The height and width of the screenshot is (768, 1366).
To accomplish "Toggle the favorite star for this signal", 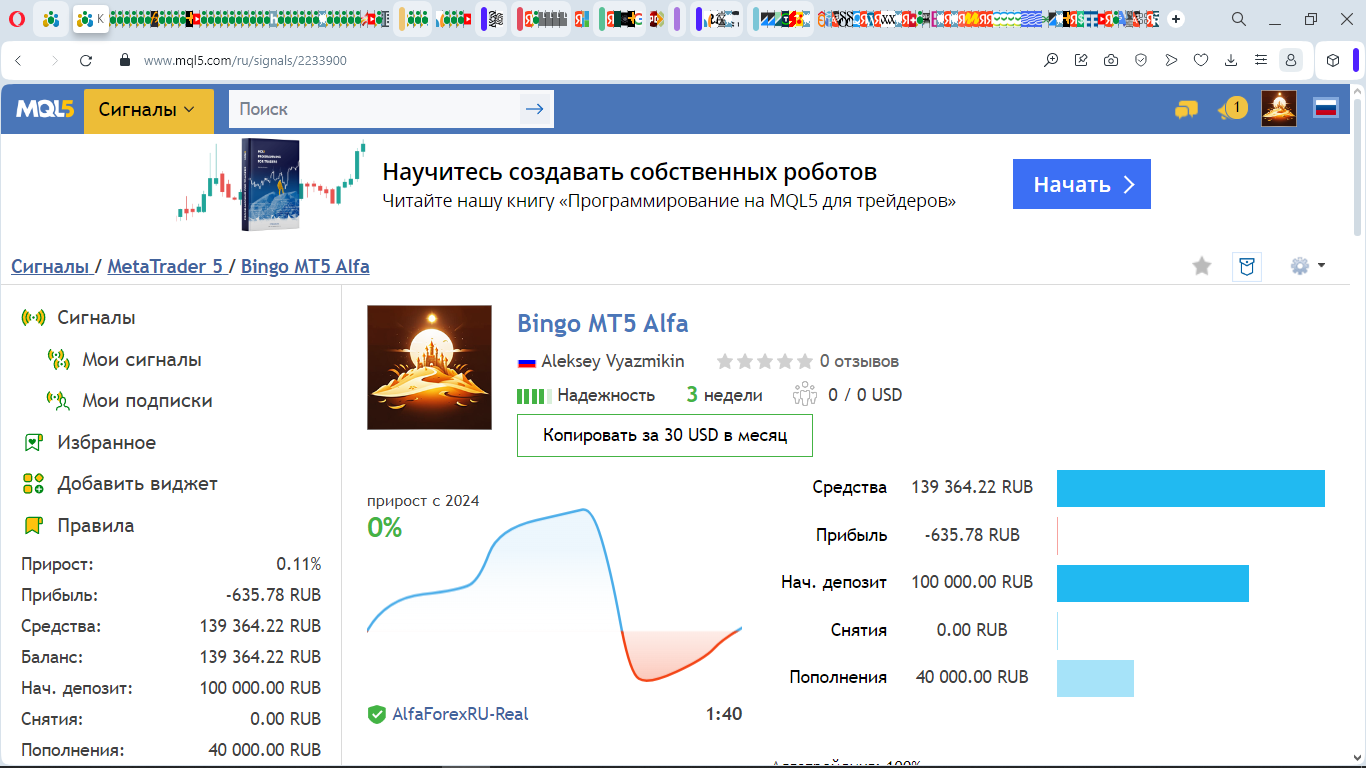I will click(1202, 266).
